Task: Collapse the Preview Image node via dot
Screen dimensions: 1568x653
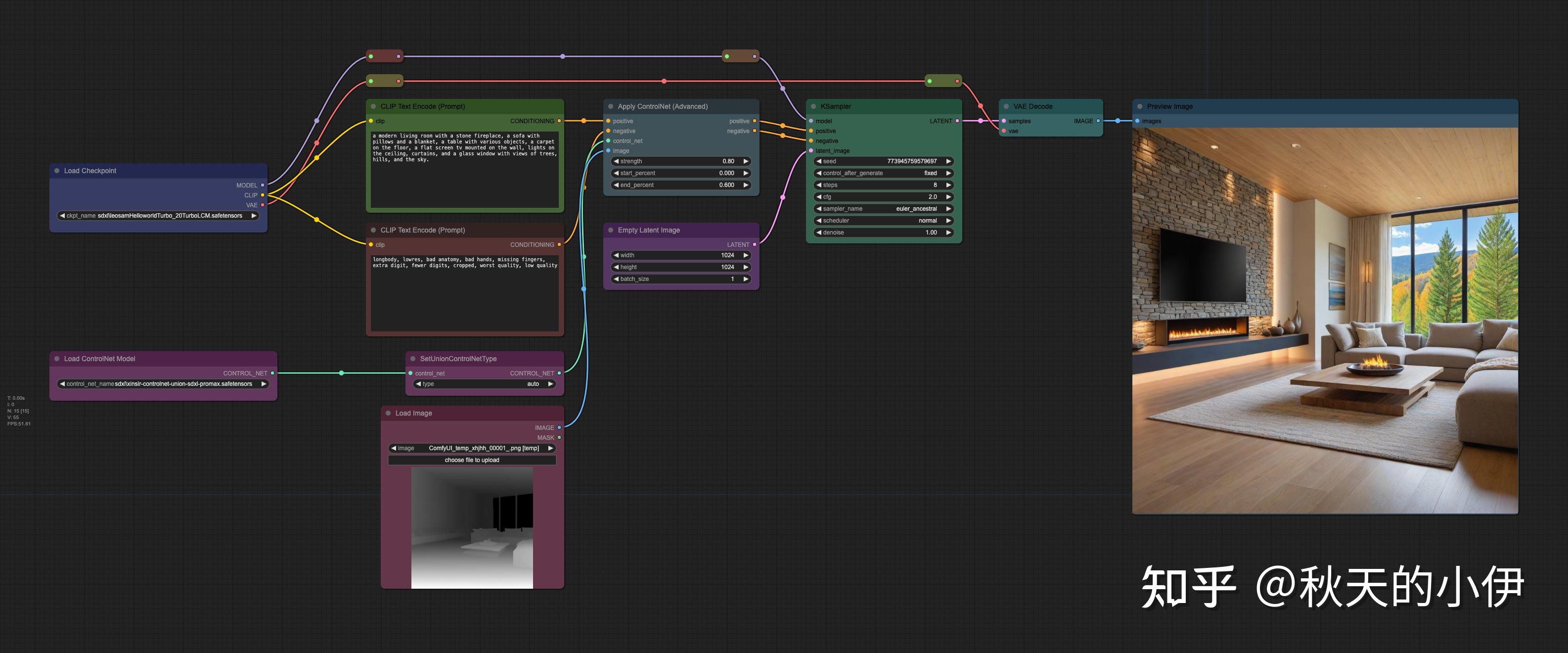Action: (1139, 106)
